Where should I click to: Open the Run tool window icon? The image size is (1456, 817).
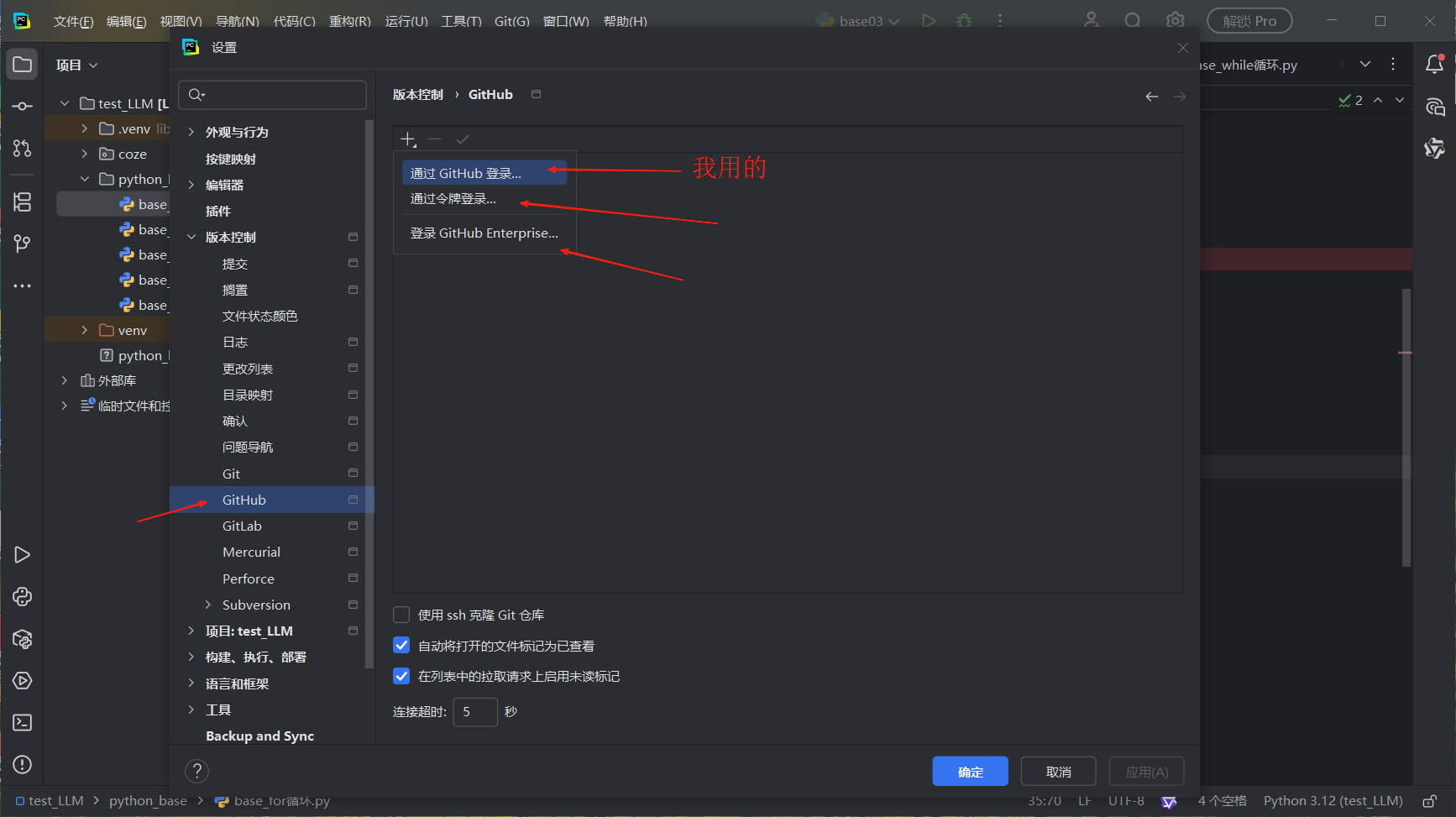click(x=23, y=555)
